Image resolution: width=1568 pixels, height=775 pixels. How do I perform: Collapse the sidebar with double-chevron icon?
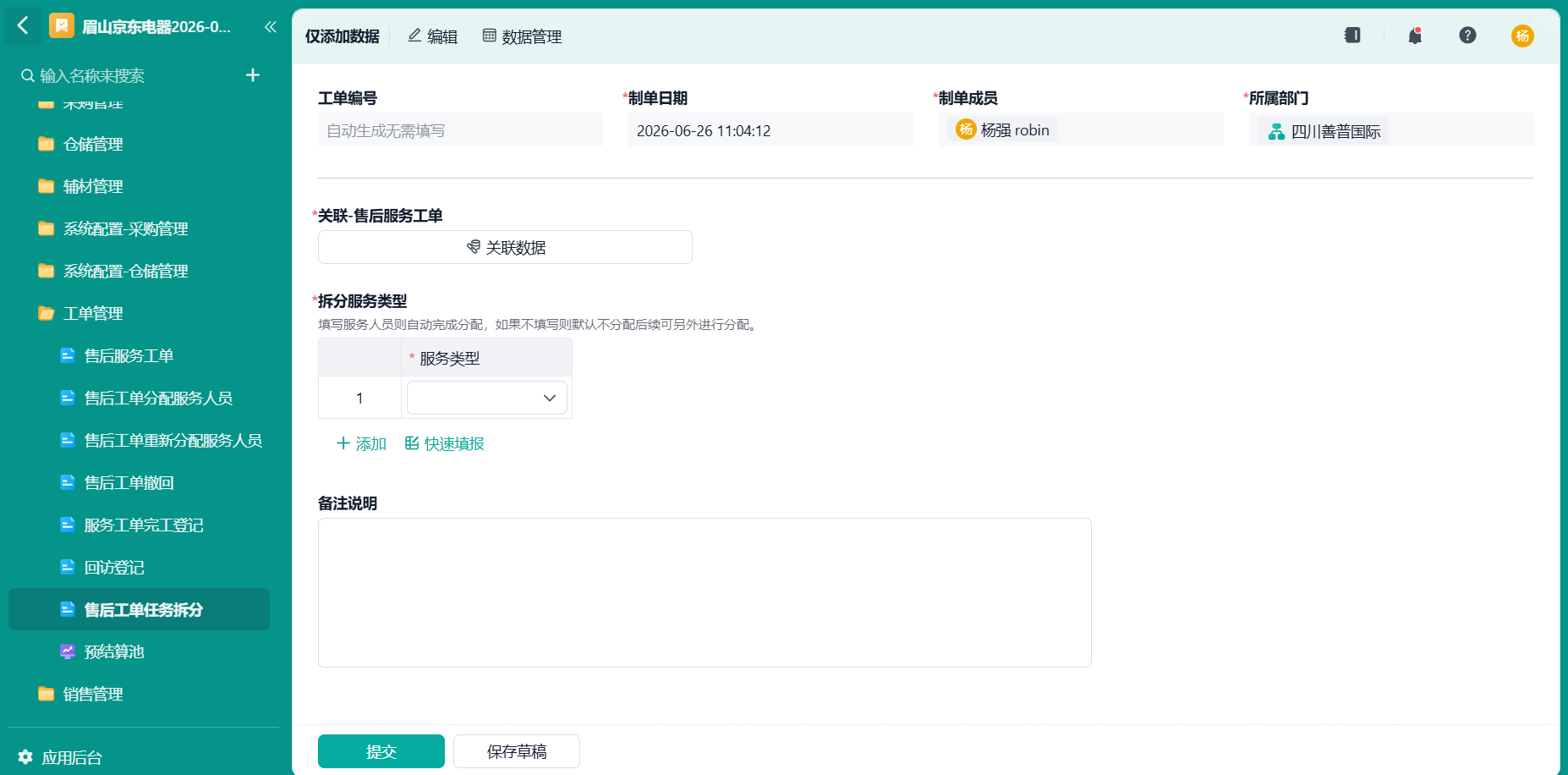click(271, 26)
